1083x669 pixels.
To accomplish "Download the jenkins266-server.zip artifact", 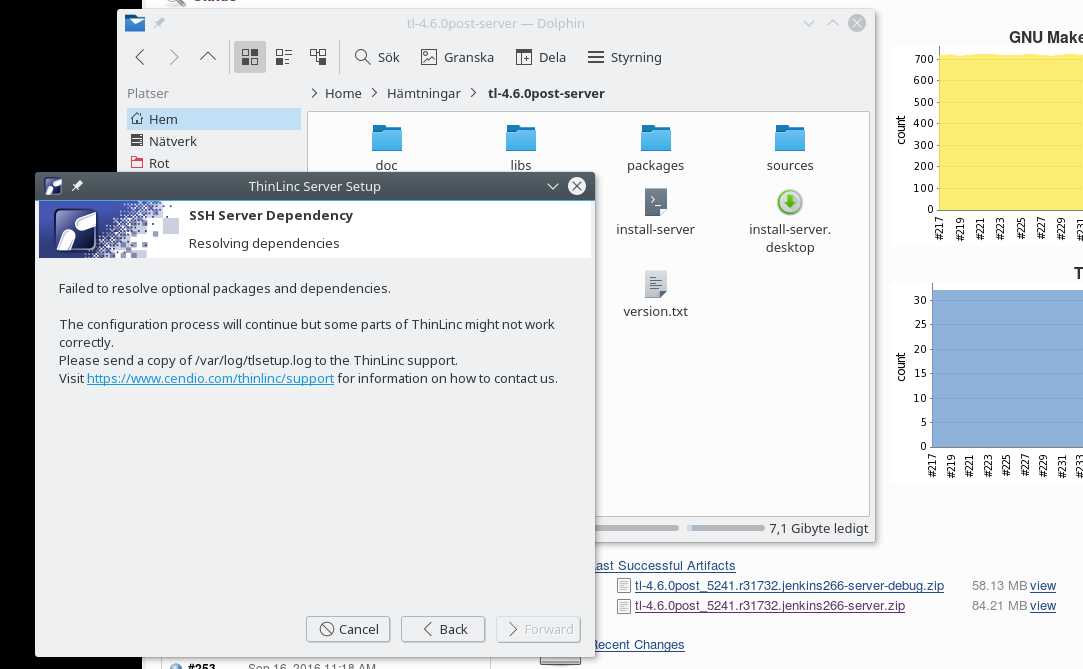I will pyautogui.click(x=770, y=605).
